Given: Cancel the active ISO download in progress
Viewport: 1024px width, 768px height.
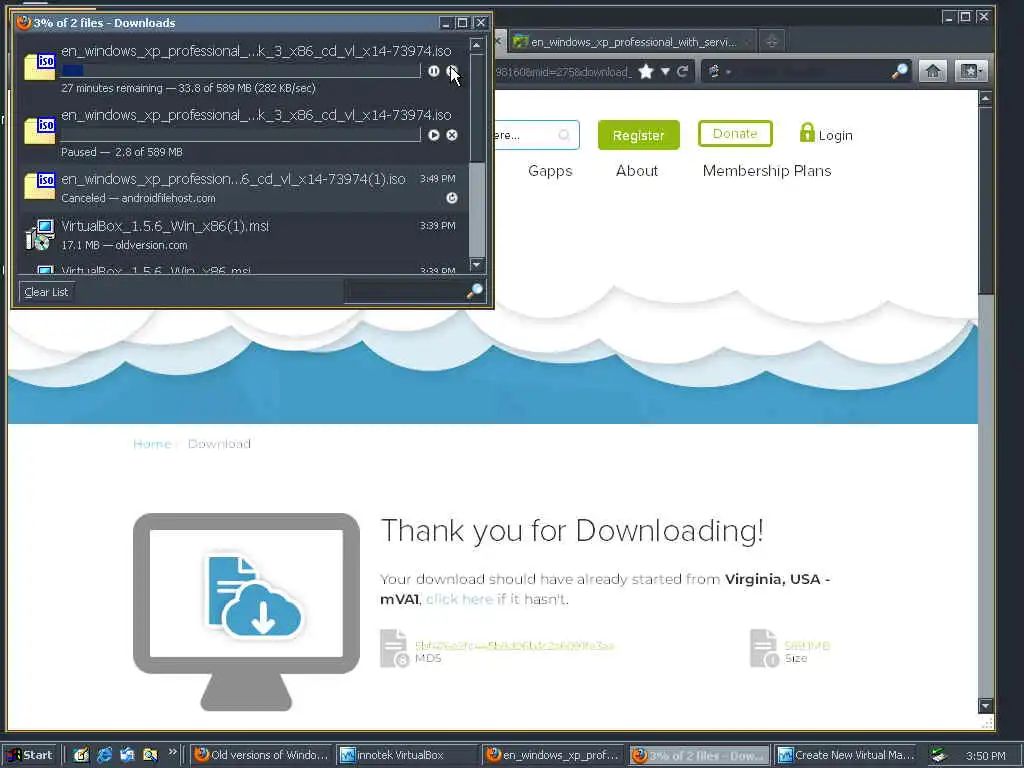Looking at the screenshot, I should [452, 71].
